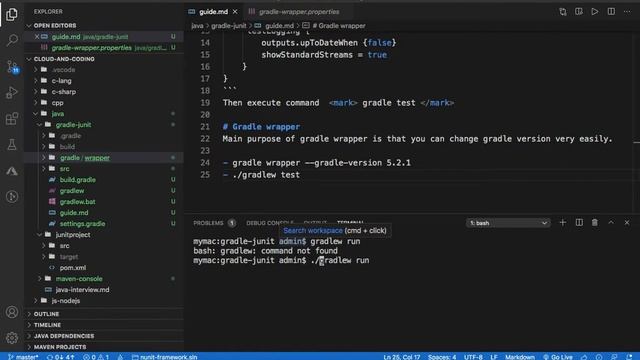Expand the Outline section
Screen dimensions: 640x360
[104, 314]
